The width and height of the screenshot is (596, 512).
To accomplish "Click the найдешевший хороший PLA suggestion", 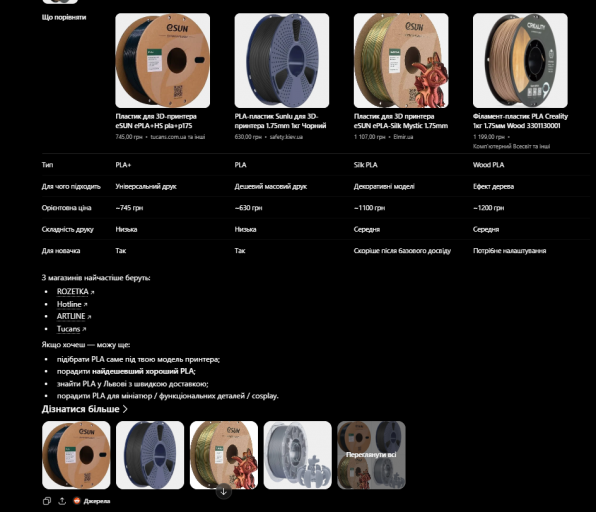I will coord(143,371).
